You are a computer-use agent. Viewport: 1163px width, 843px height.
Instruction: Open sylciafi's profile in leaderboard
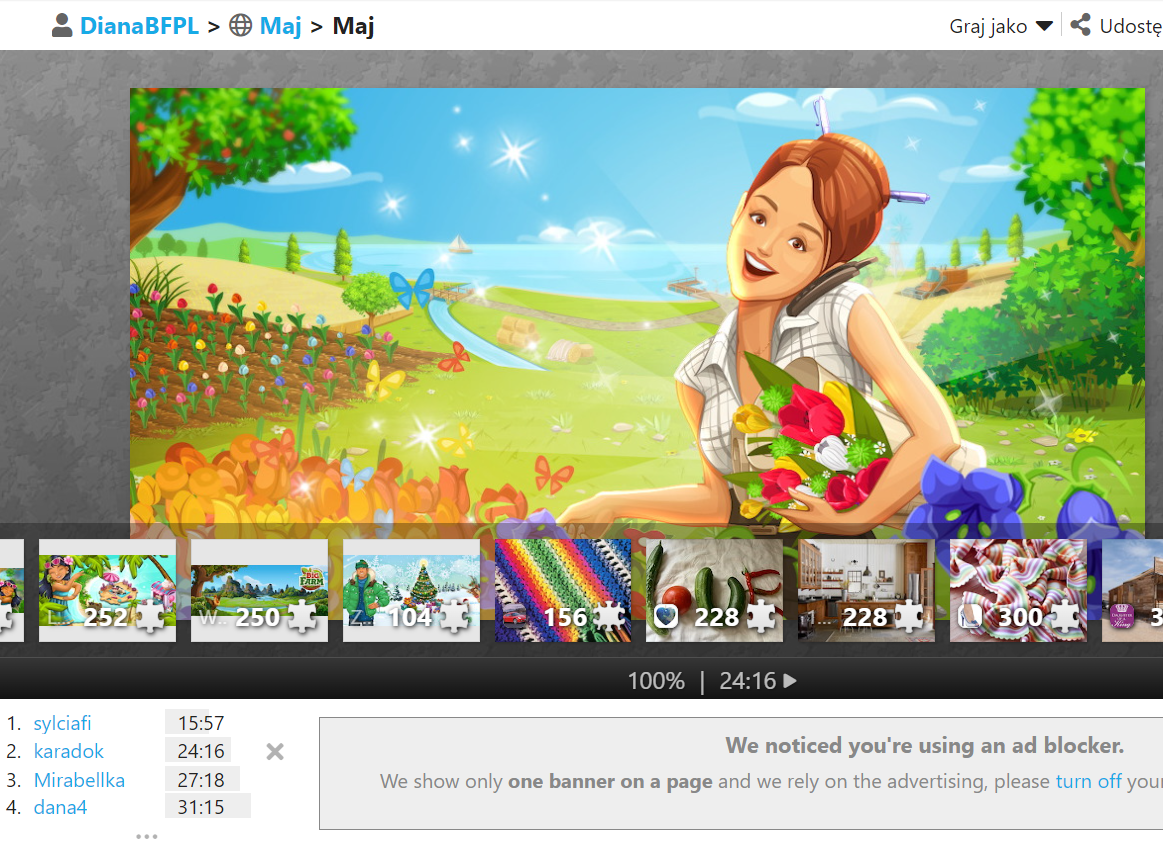click(x=62, y=723)
